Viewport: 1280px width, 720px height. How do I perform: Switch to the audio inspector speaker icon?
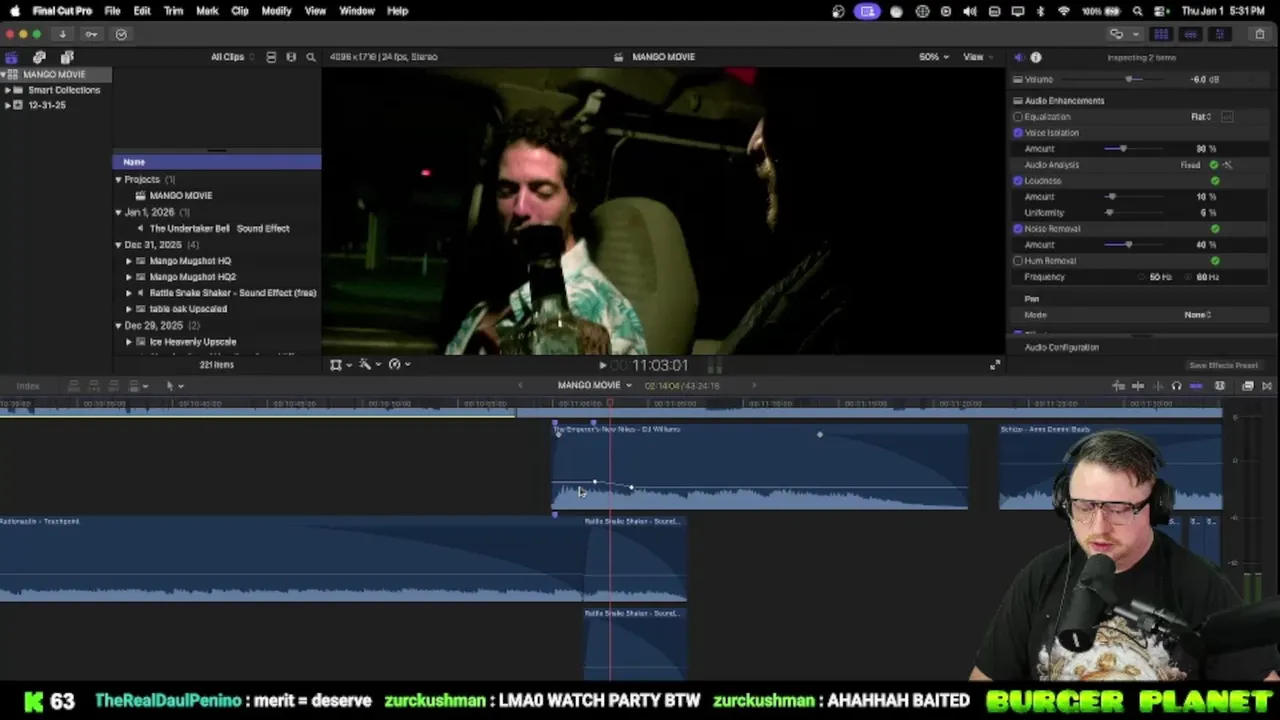pyautogui.click(x=1018, y=57)
